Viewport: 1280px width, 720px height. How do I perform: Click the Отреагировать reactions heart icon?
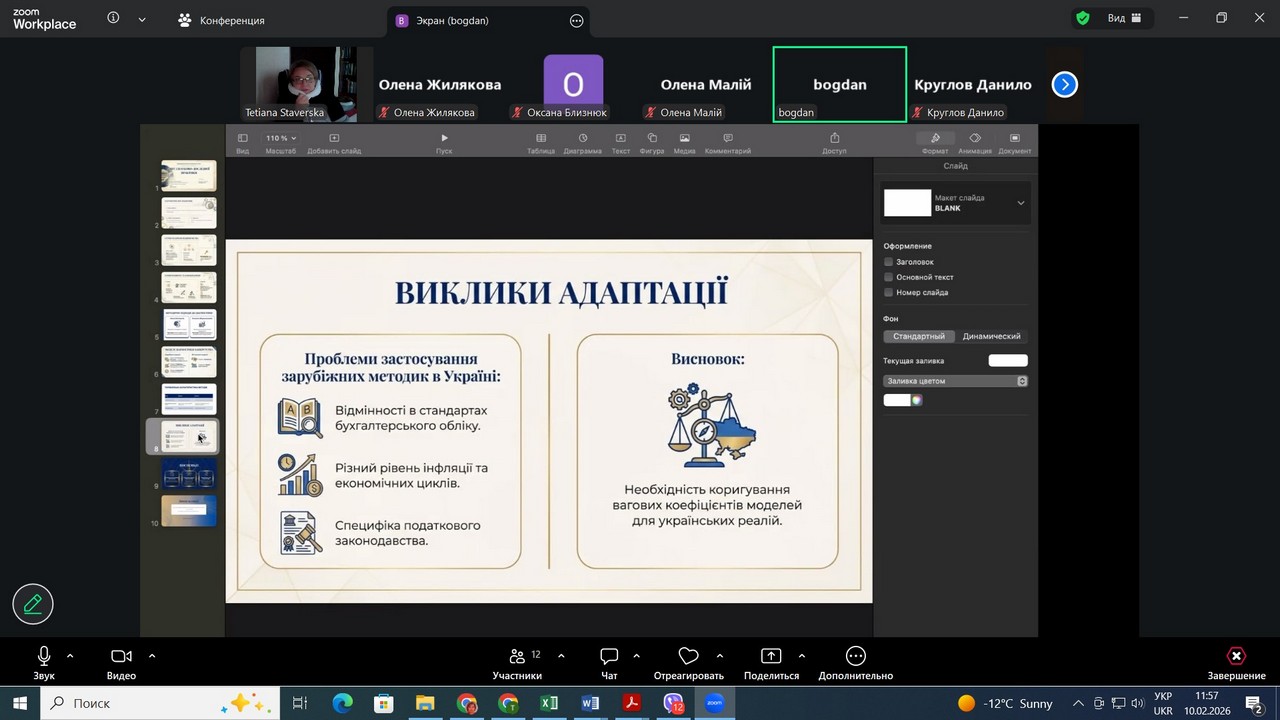(x=688, y=656)
